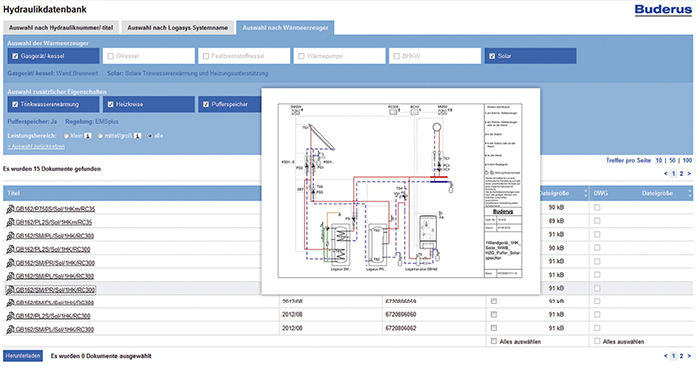Viewport: 697px width, 375px height.
Task: Show 10 results per page
Action: click(x=659, y=160)
